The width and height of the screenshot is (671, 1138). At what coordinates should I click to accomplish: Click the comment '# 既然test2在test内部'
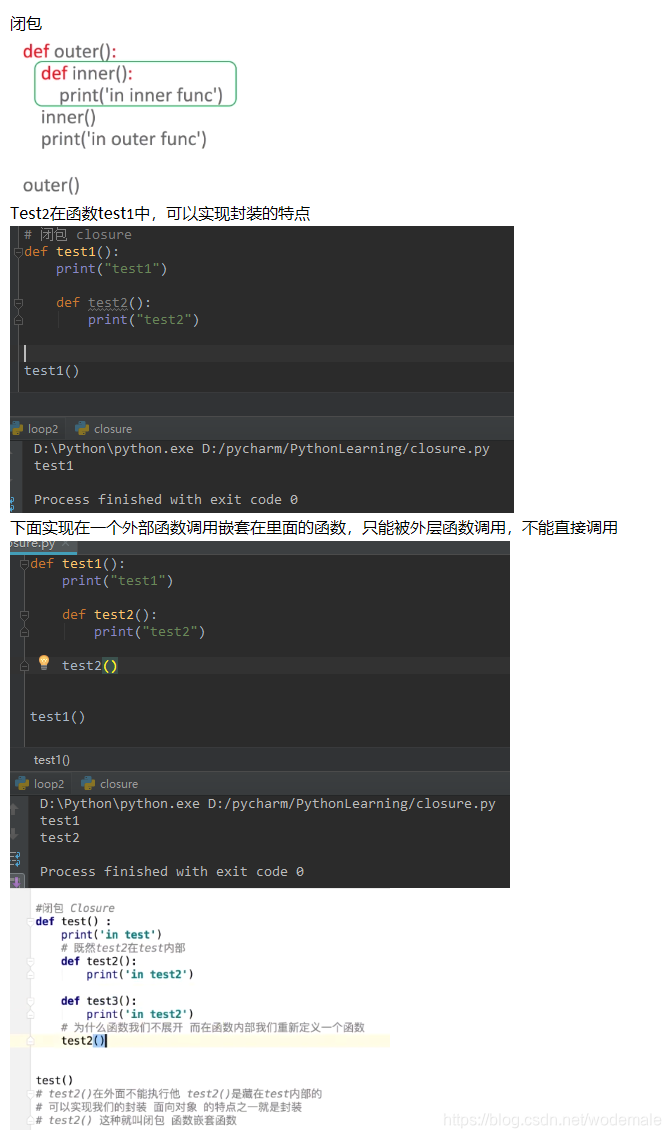click(123, 948)
